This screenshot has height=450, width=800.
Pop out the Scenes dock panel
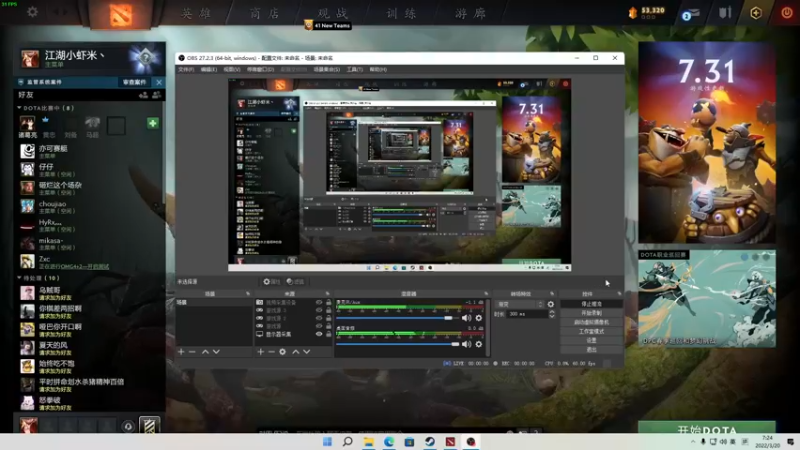247,294
